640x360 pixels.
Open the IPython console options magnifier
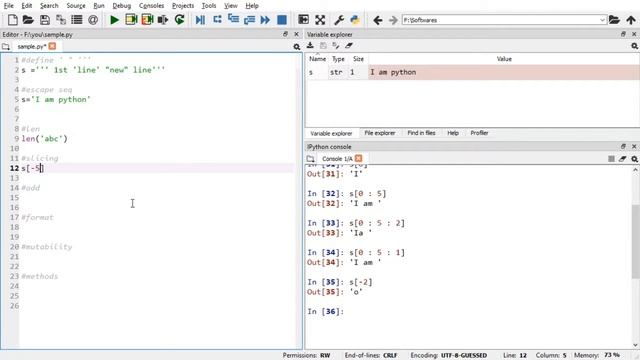click(x=634, y=159)
